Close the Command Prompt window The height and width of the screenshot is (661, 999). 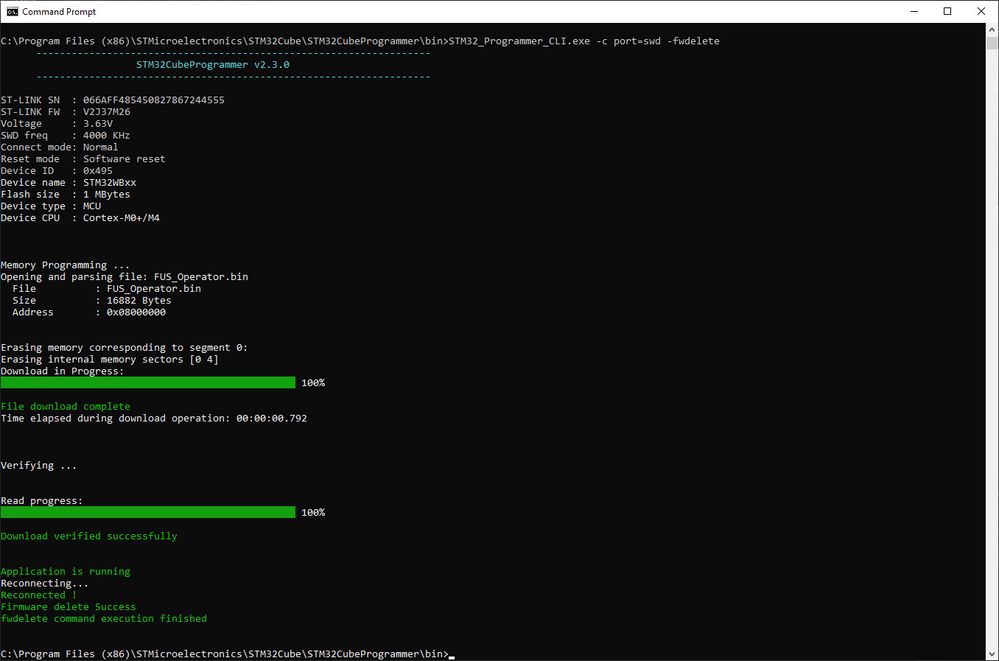(981, 11)
